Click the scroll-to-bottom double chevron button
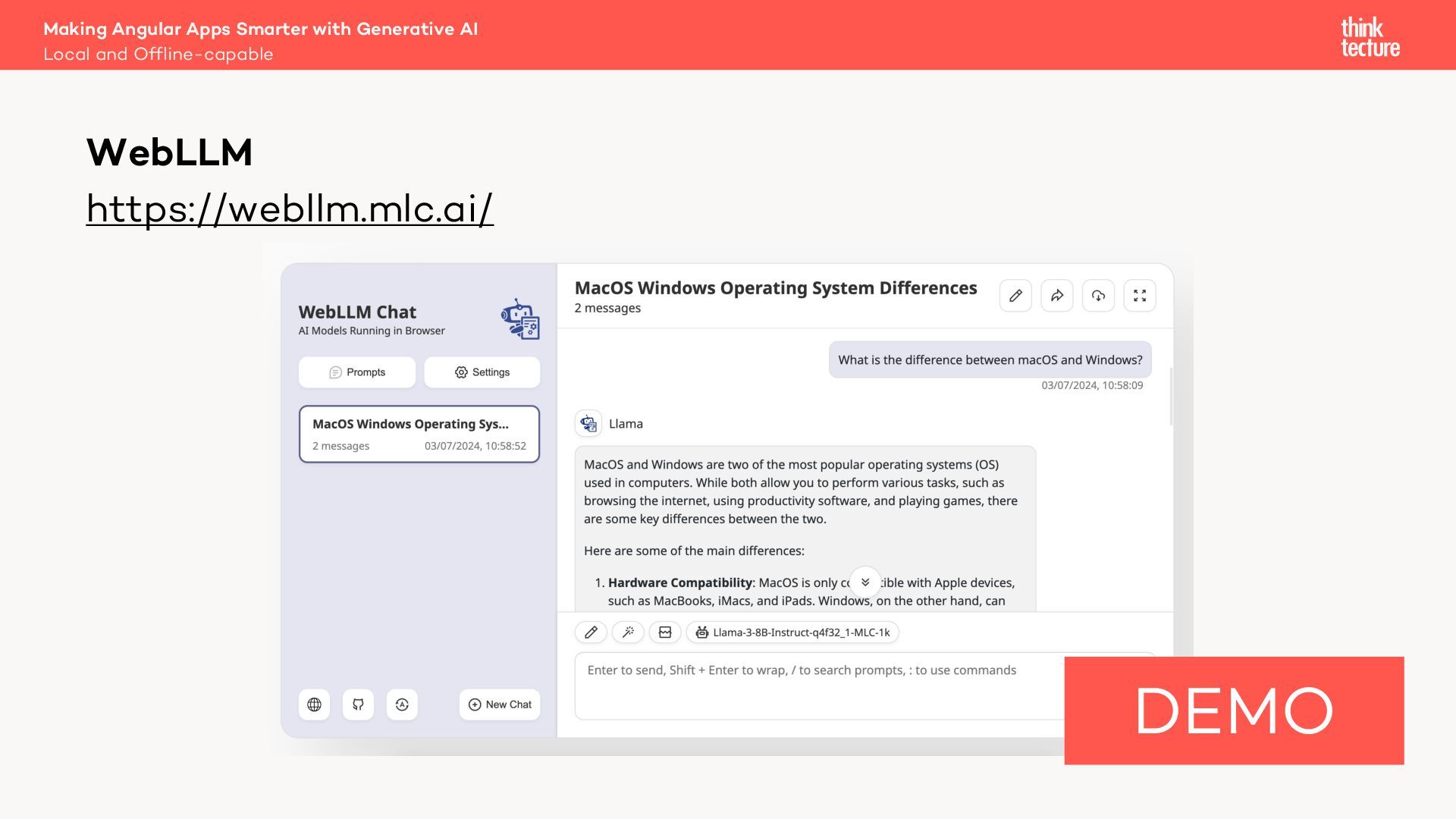This screenshot has width=1456, height=819. pos(864,582)
